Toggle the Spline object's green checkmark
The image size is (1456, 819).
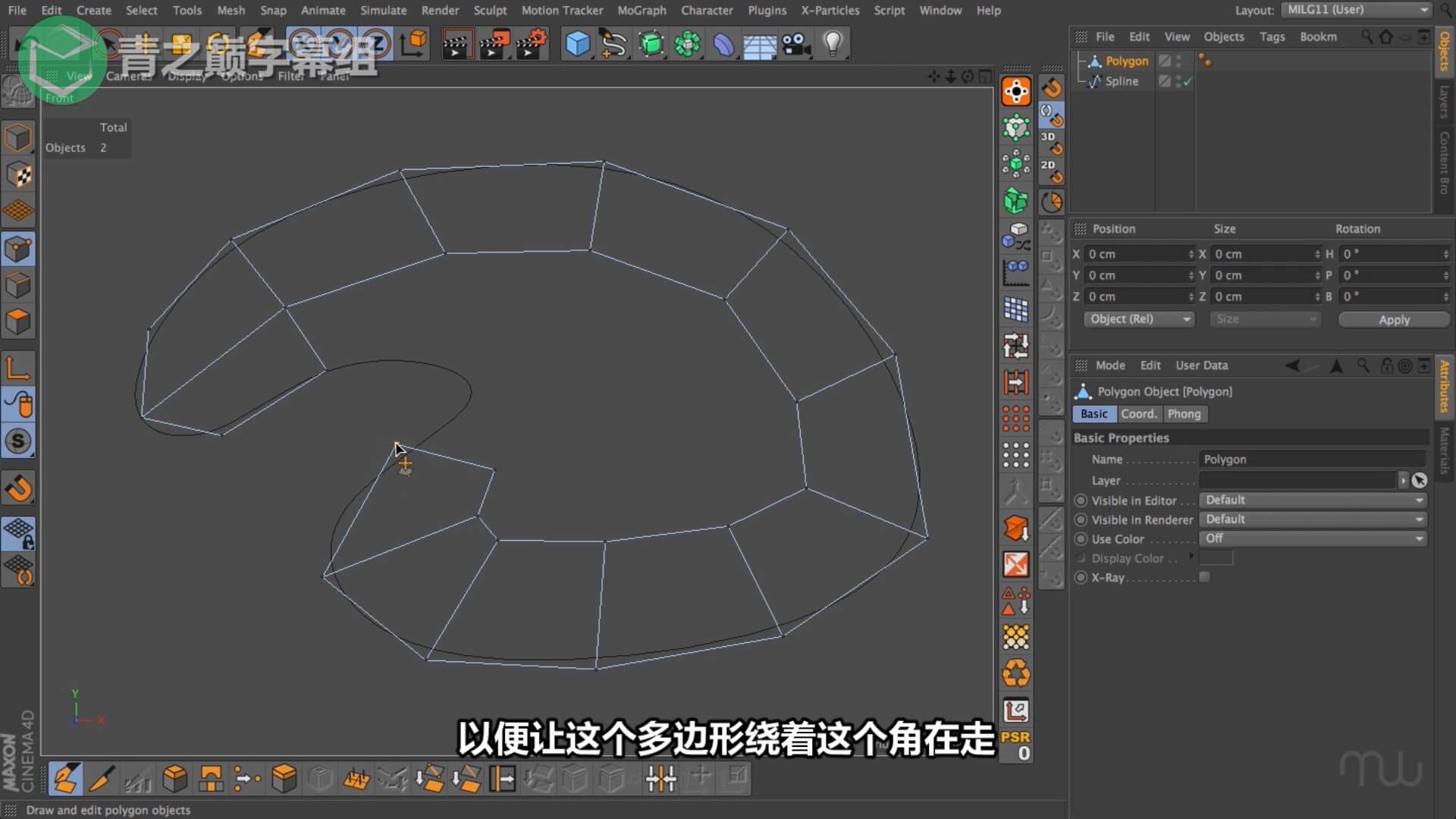tap(1188, 81)
